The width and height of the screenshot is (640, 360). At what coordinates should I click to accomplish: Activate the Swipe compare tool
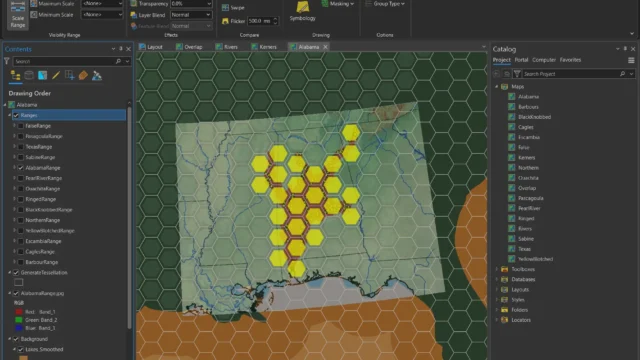click(233, 7)
